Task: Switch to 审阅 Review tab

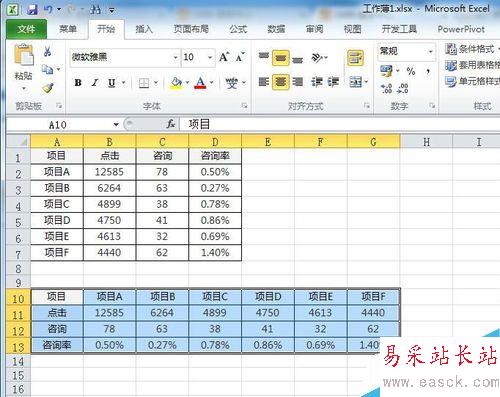Action: (315, 29)
